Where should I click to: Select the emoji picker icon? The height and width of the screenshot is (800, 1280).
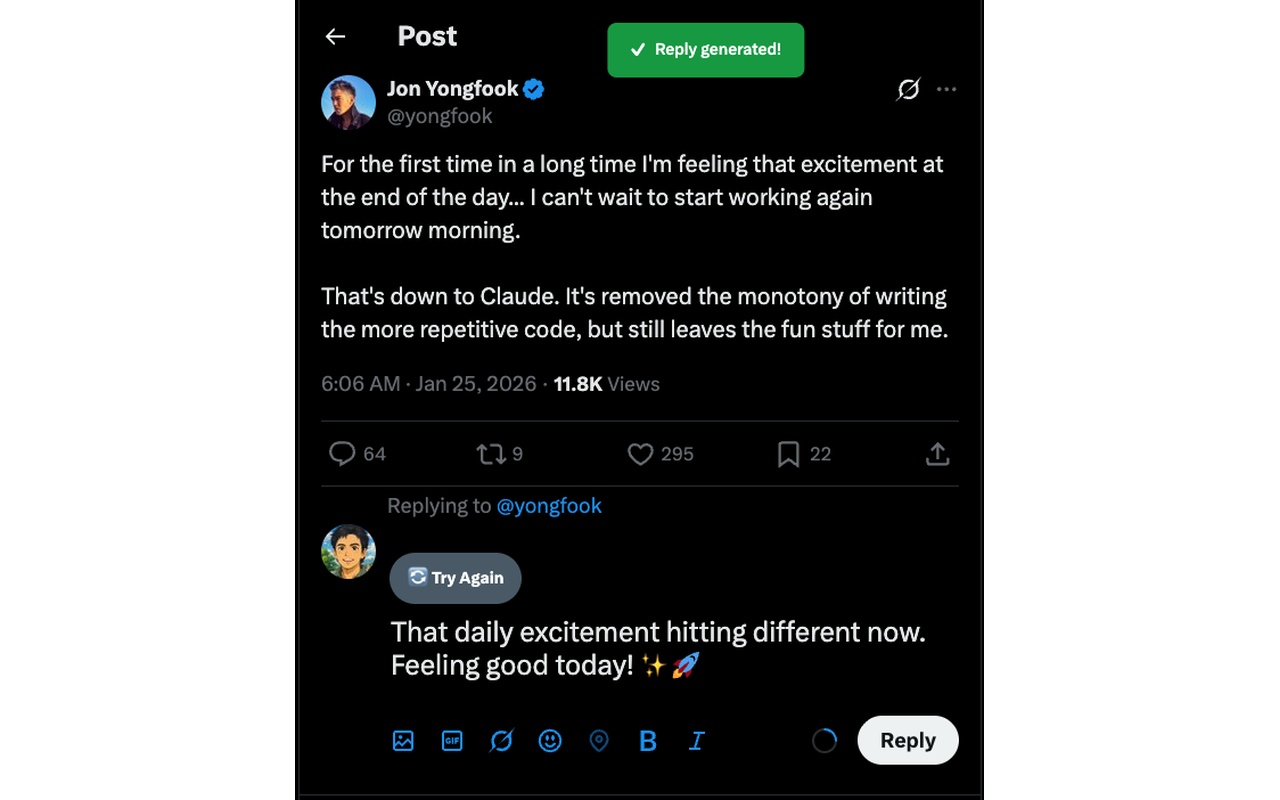click(x=550, y=741)
